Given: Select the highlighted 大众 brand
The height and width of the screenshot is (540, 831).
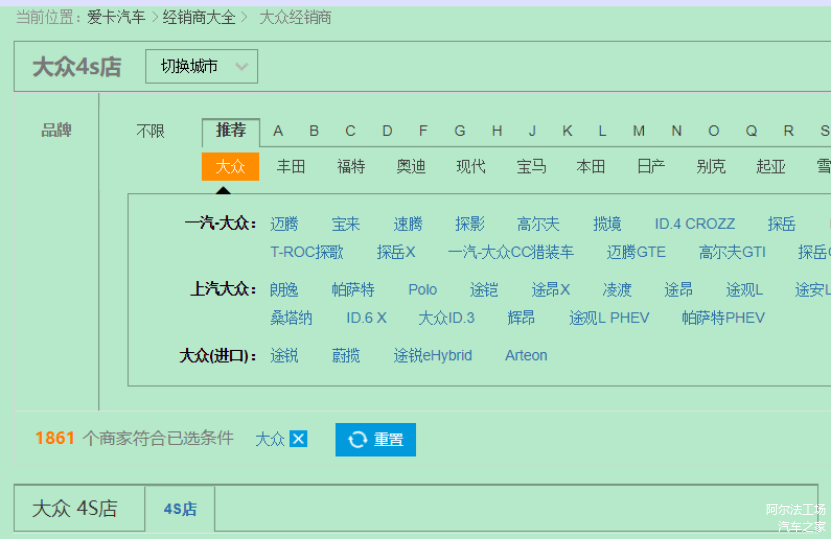Looking at the screenshot, I should click(231, 167).
